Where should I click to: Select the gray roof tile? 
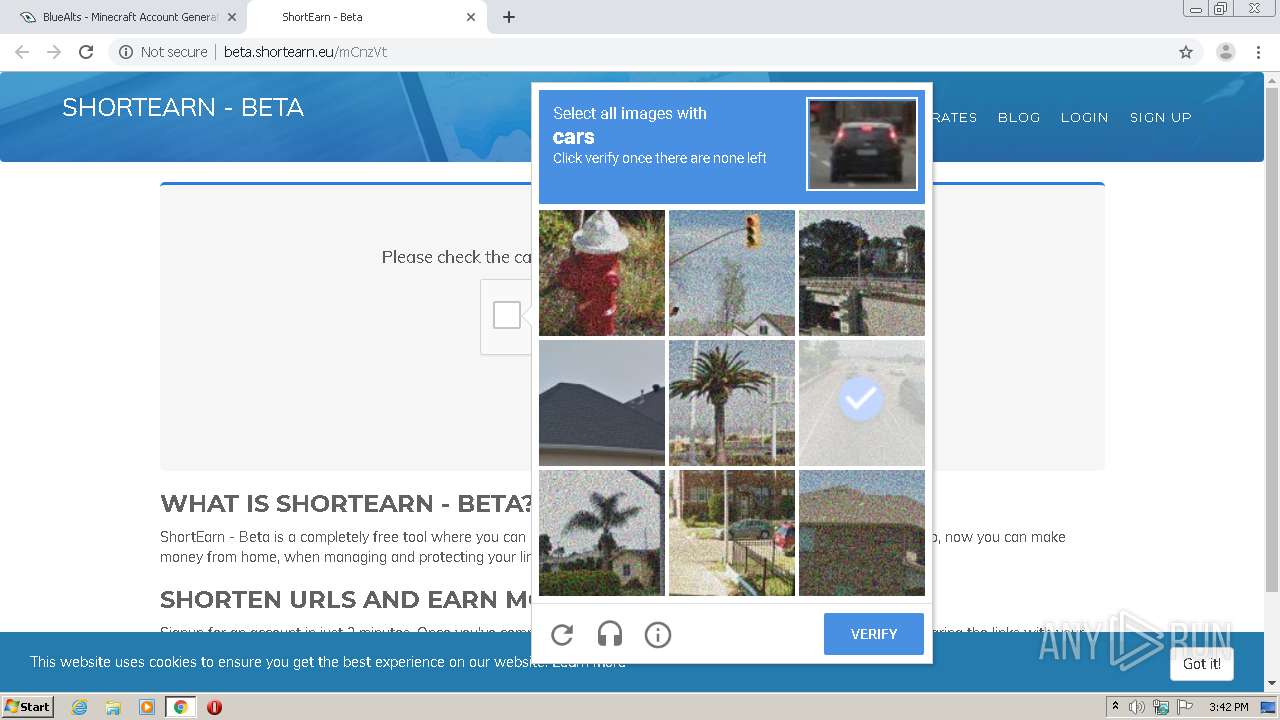click(602, 403)
